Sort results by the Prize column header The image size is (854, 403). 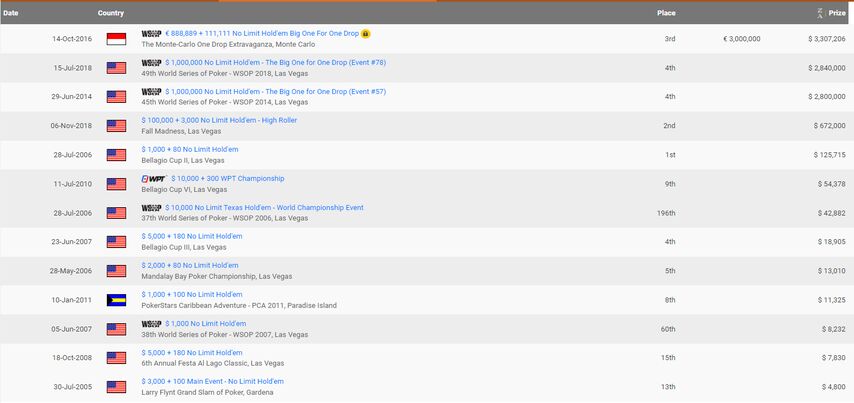tap(837, 13)
